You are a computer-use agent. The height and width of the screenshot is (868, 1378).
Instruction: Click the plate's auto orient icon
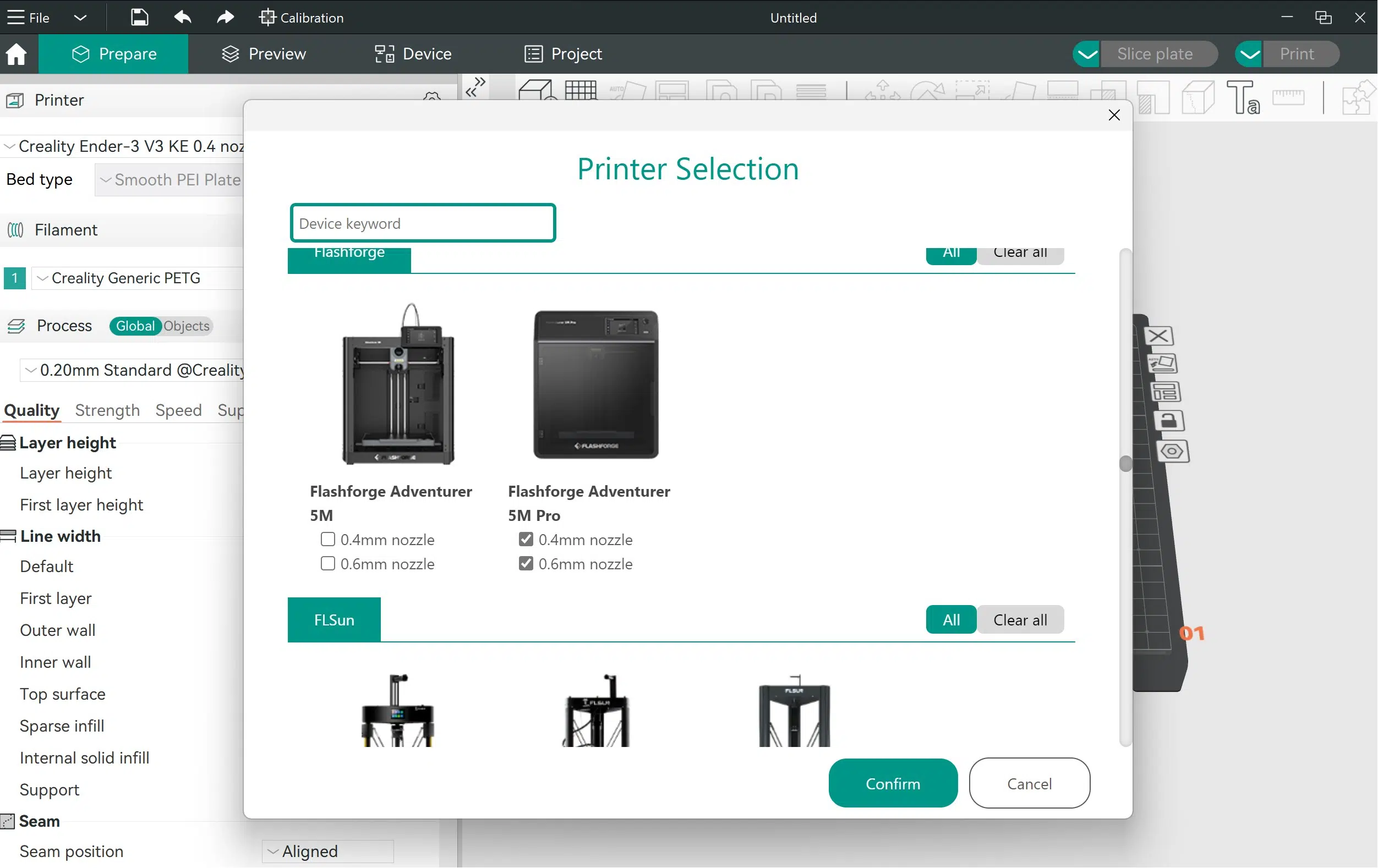pyautogui.click(x=1162, y=364)
